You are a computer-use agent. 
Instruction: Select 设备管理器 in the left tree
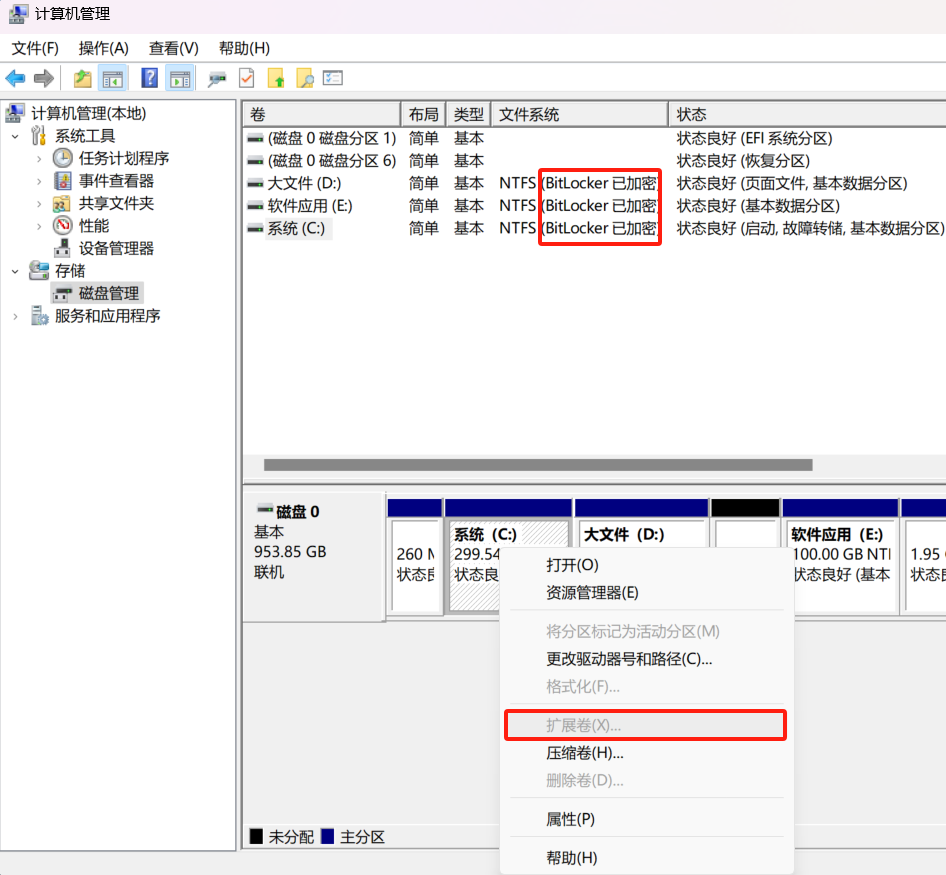[x=116, y=249]
